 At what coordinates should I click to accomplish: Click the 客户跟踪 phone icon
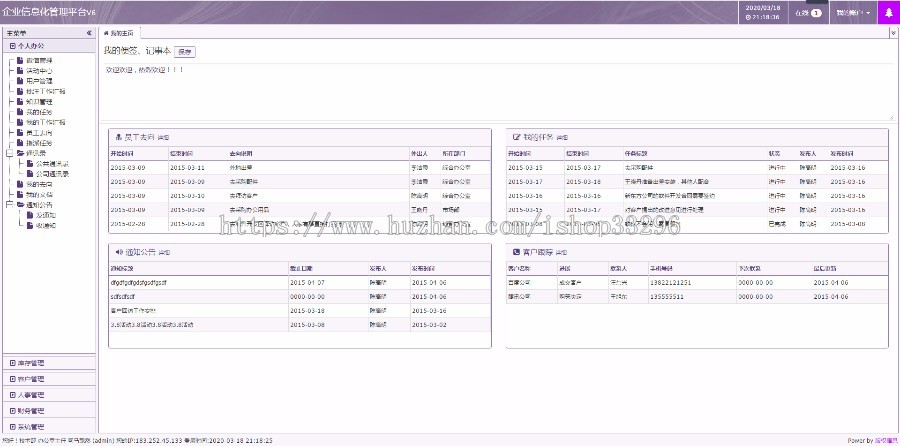(x=516, y=252)
